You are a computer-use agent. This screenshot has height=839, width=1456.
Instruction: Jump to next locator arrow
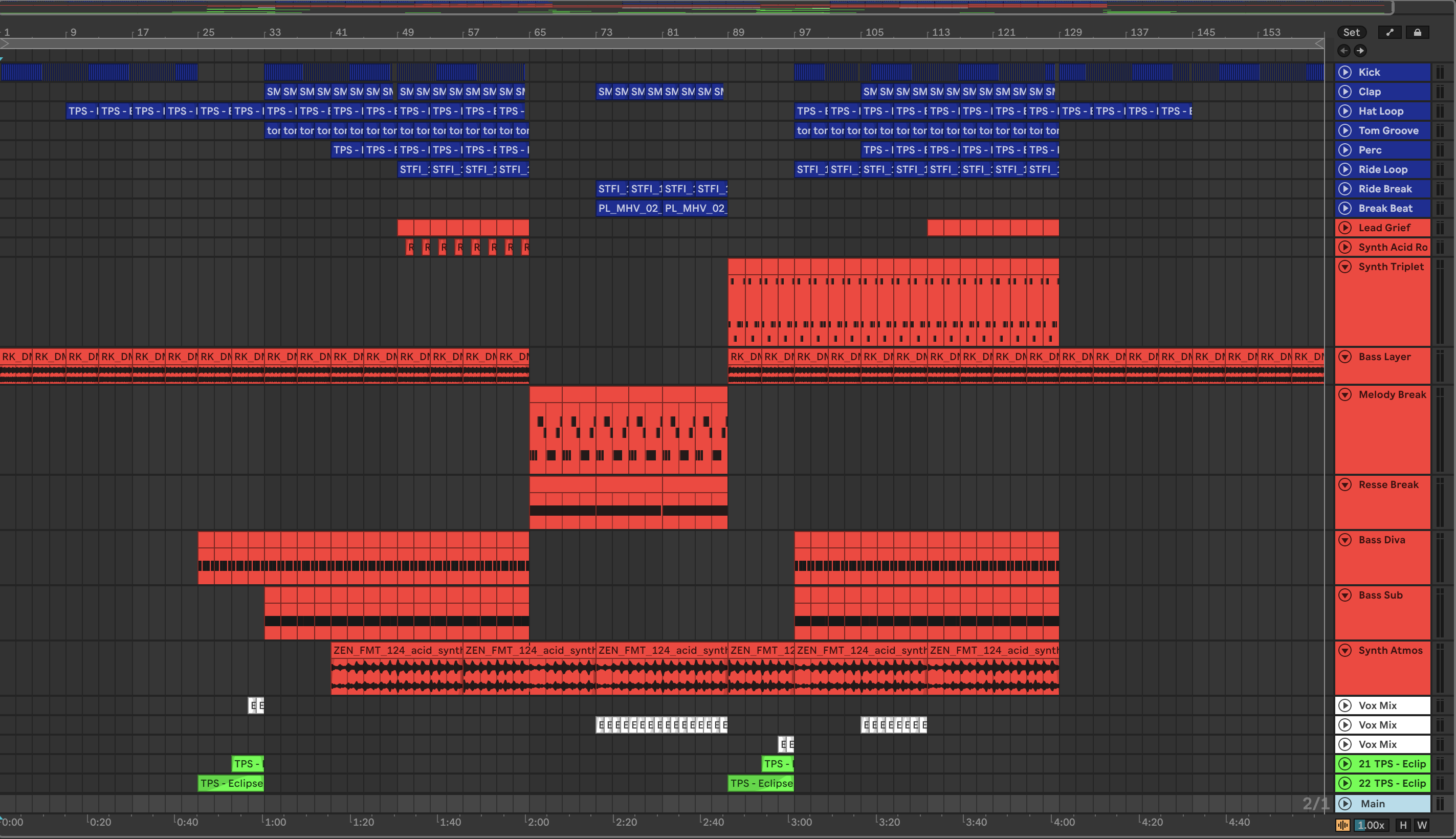point(1360,51)
